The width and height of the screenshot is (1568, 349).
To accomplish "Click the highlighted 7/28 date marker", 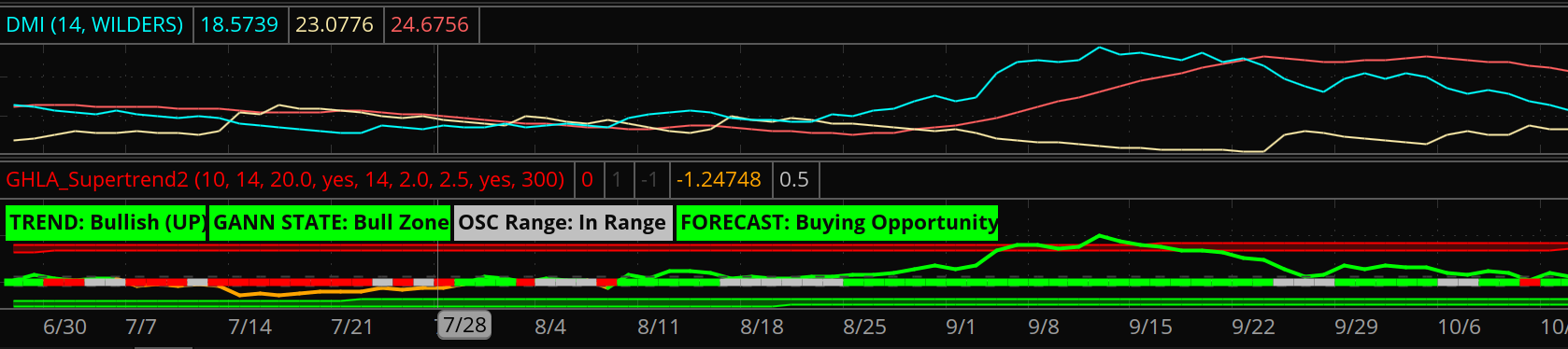I will point(465,326).
